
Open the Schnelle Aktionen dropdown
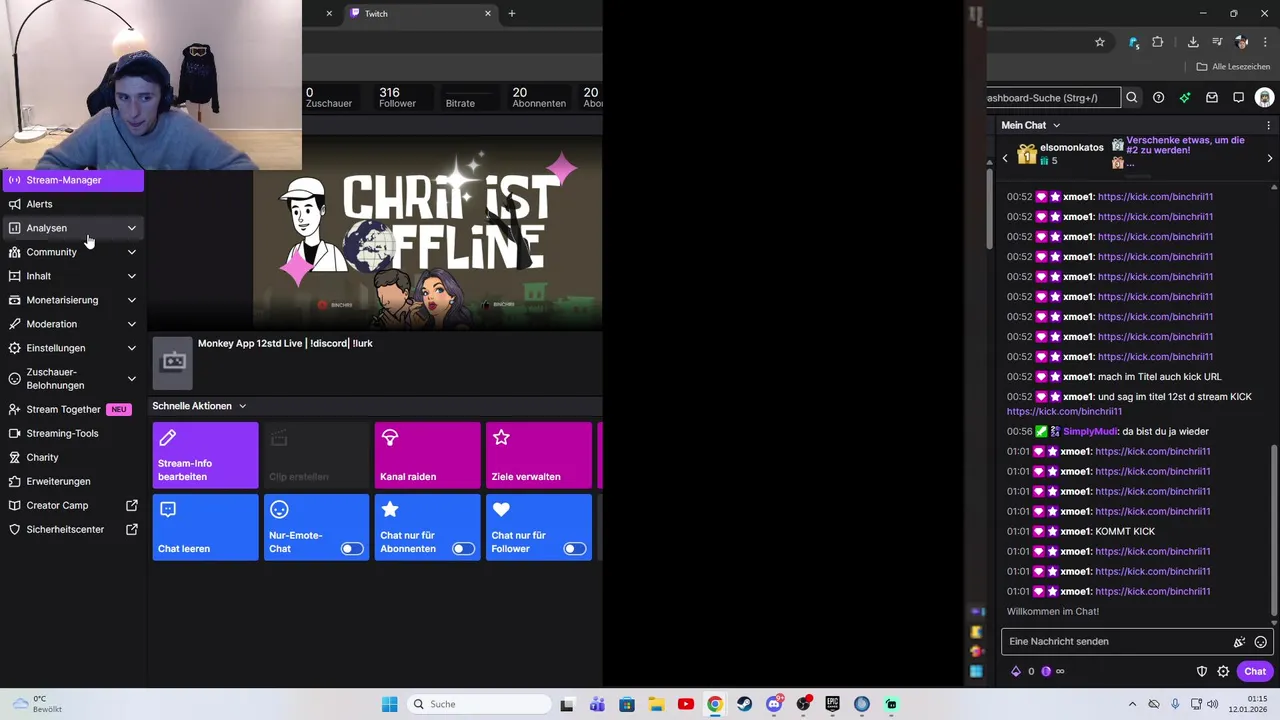click(x=199, y=406)
